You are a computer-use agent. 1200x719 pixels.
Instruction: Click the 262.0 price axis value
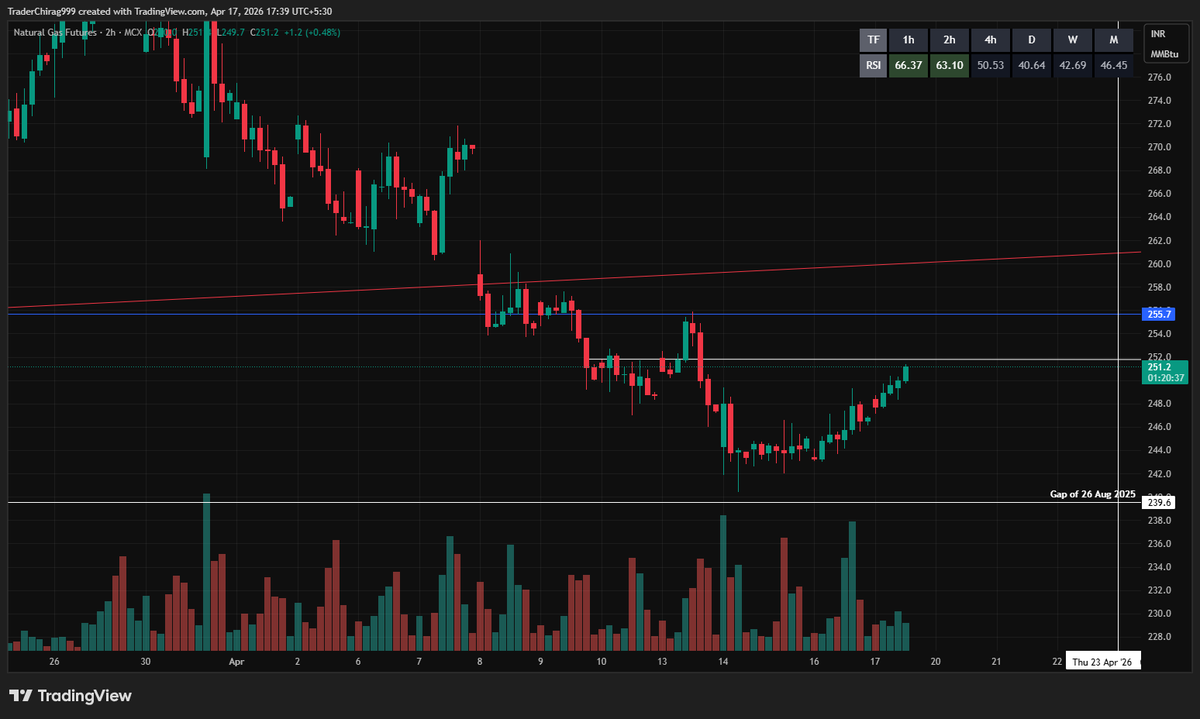[x=1160, y=241]
